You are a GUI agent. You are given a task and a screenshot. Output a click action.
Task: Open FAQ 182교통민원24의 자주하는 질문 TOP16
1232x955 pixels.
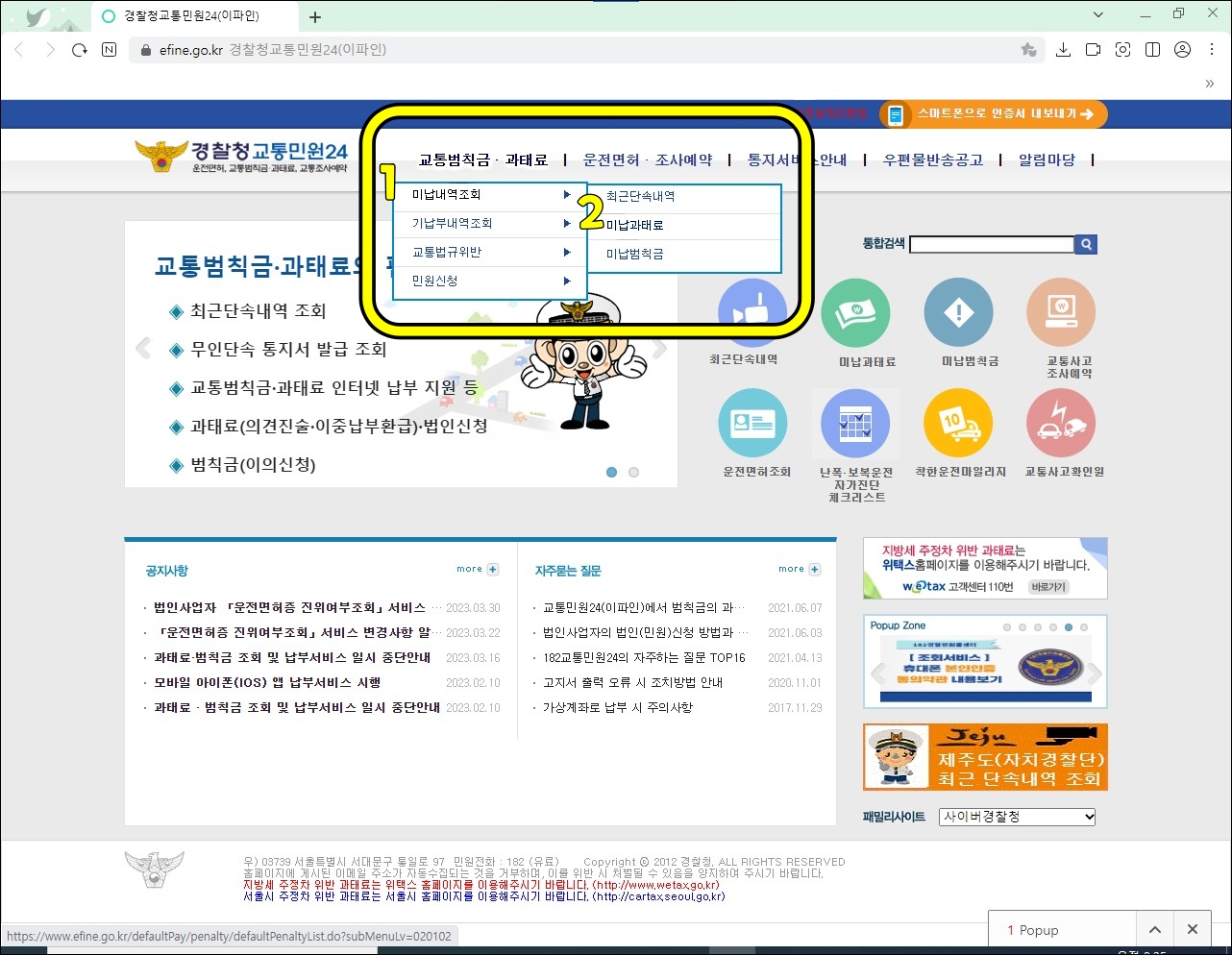pos(644,658)
